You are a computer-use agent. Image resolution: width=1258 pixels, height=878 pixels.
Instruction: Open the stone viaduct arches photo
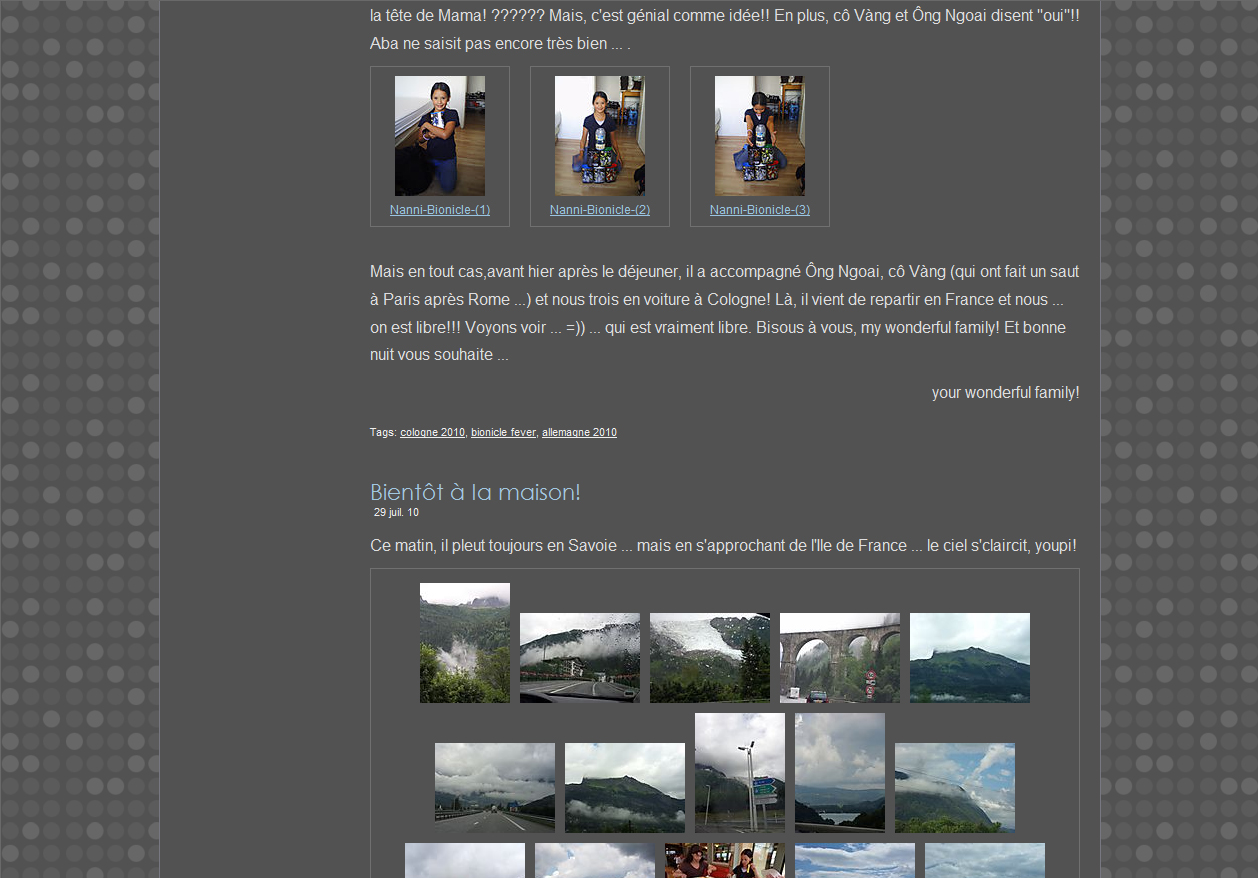pyautogui.click(x=840, y=658)
